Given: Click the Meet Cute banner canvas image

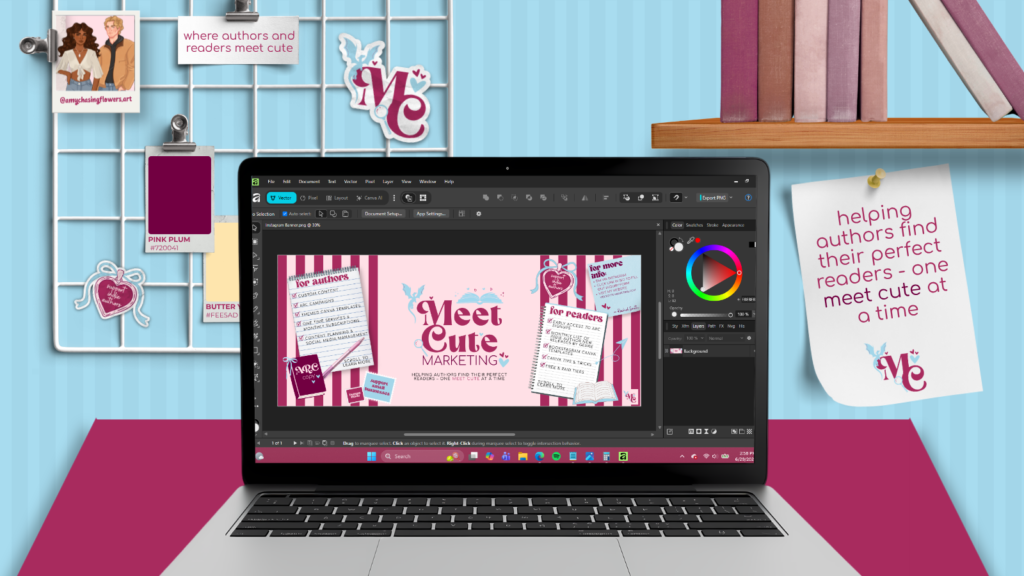Looking at the screenshot, I should pos(459,330).
